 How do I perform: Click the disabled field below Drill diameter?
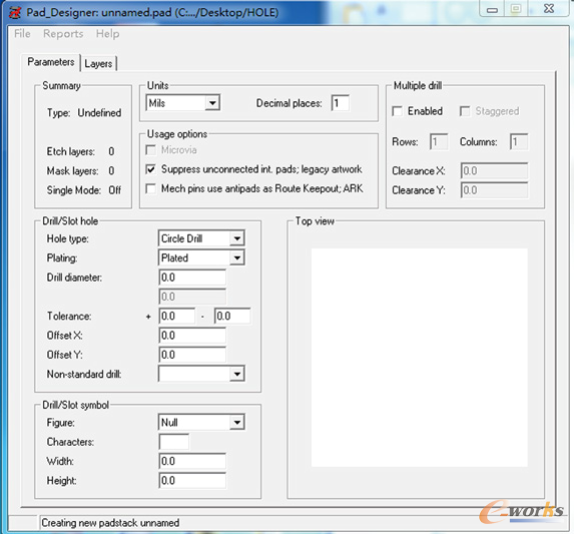point(192,297)
